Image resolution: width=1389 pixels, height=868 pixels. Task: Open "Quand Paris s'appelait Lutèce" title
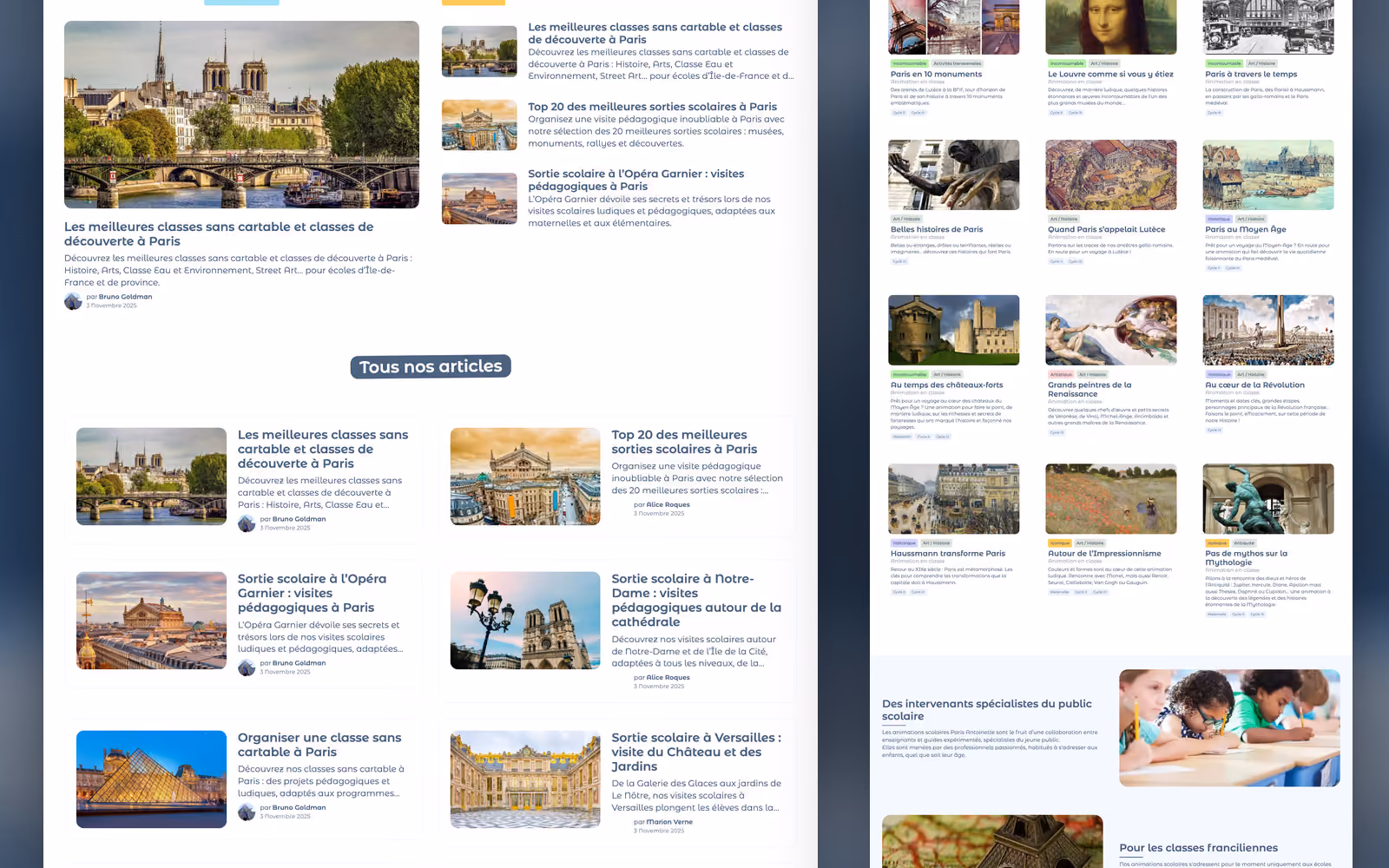(x=1107, y=230)
